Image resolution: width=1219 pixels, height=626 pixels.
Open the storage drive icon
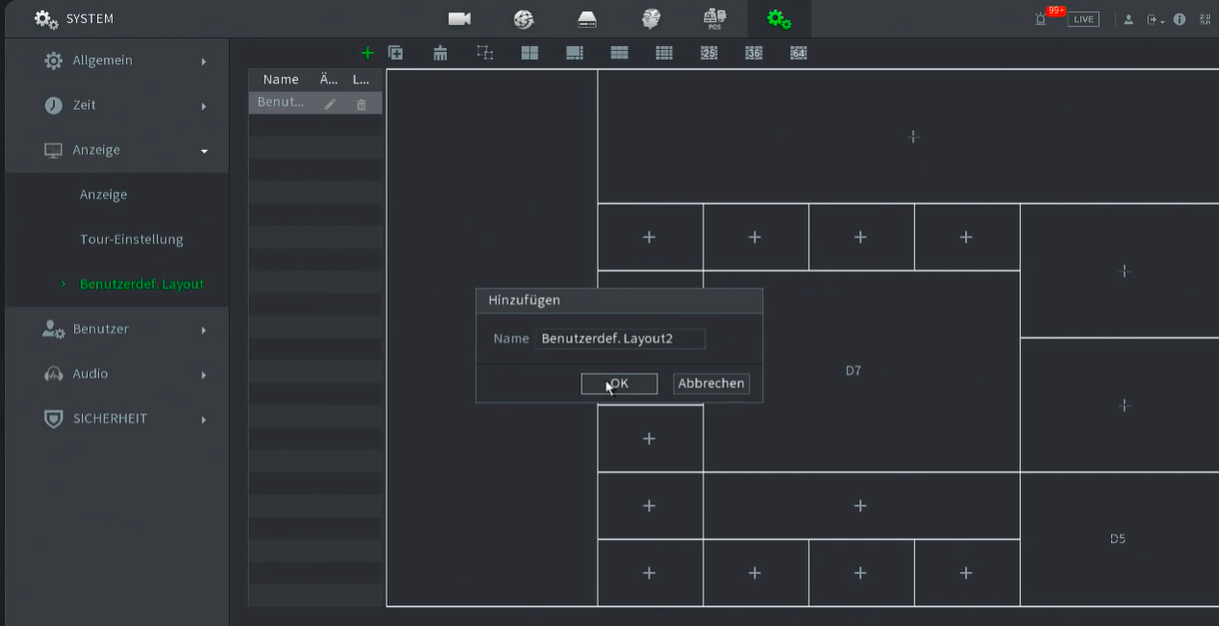pyautogui.click(x=587, y=19)
